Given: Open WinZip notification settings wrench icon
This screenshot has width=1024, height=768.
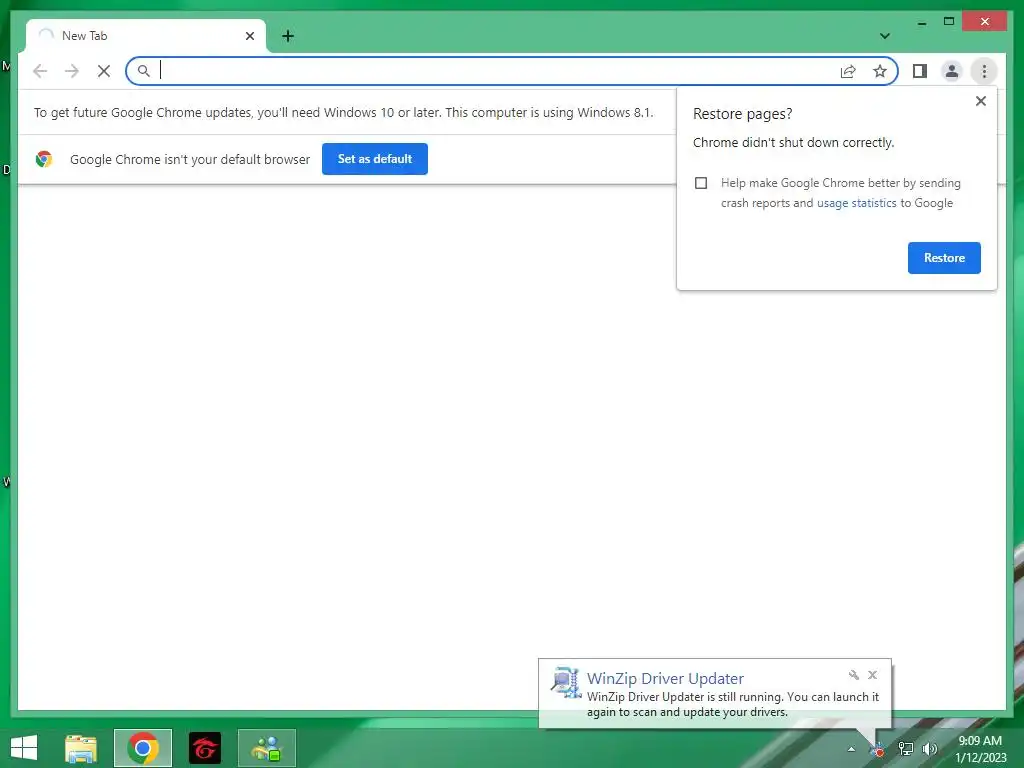Looking at the screenshot, I should coord(854,675).
